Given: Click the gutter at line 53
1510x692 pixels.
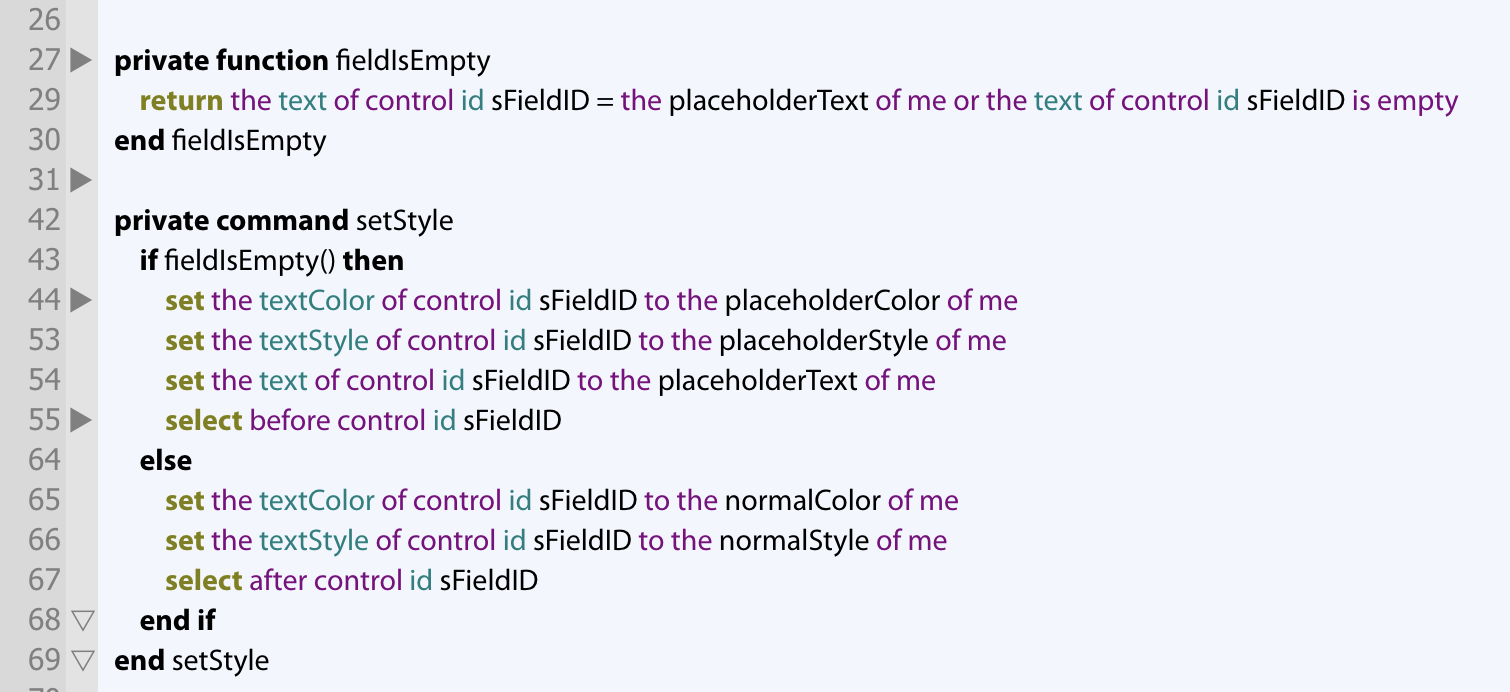Looking at the screenshot, I should point(44,340).
